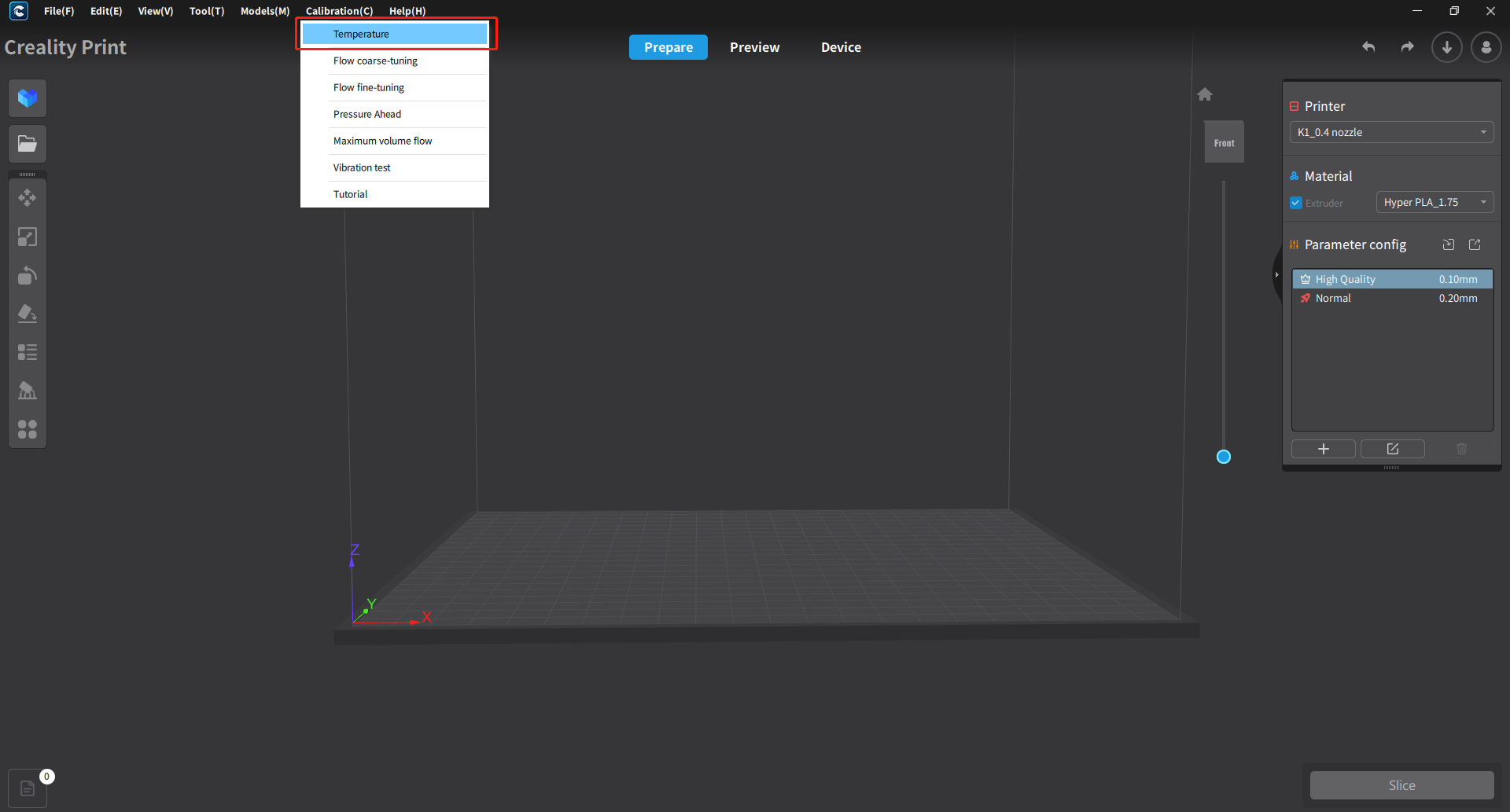Collapse the right panel arrow handle
Image resolution: width=1510 pixels, height=812 pixels.
click(1277, 274)
